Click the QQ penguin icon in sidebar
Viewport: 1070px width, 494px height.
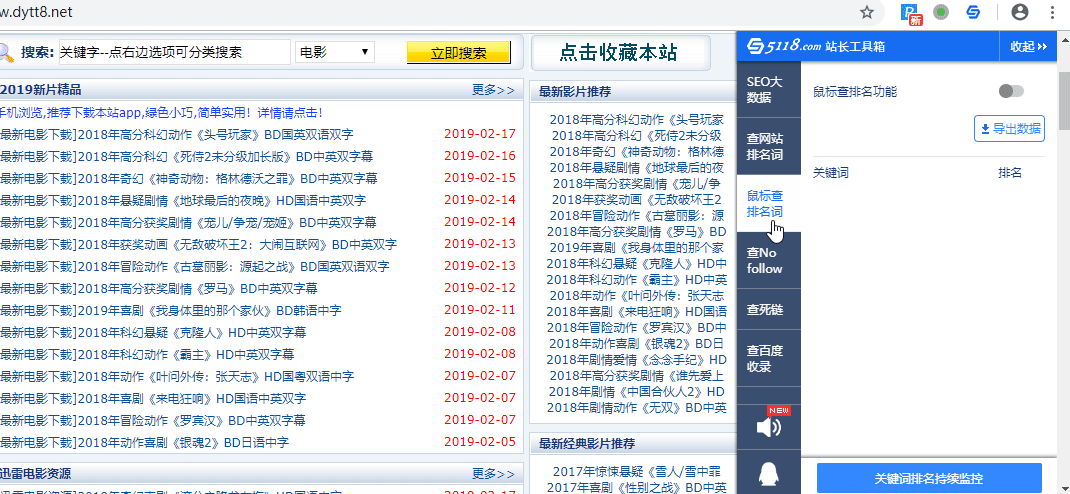click(x=768, y=475)
